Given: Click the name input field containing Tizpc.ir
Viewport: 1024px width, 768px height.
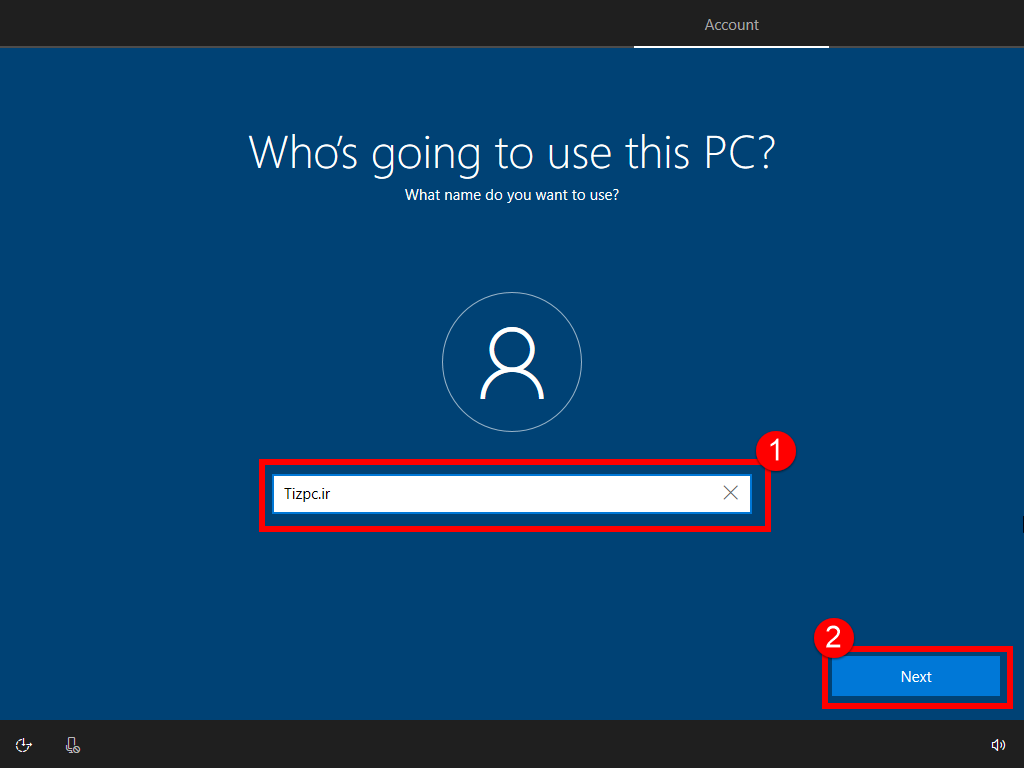Looking at the screenshot, I should click(511, 494).
